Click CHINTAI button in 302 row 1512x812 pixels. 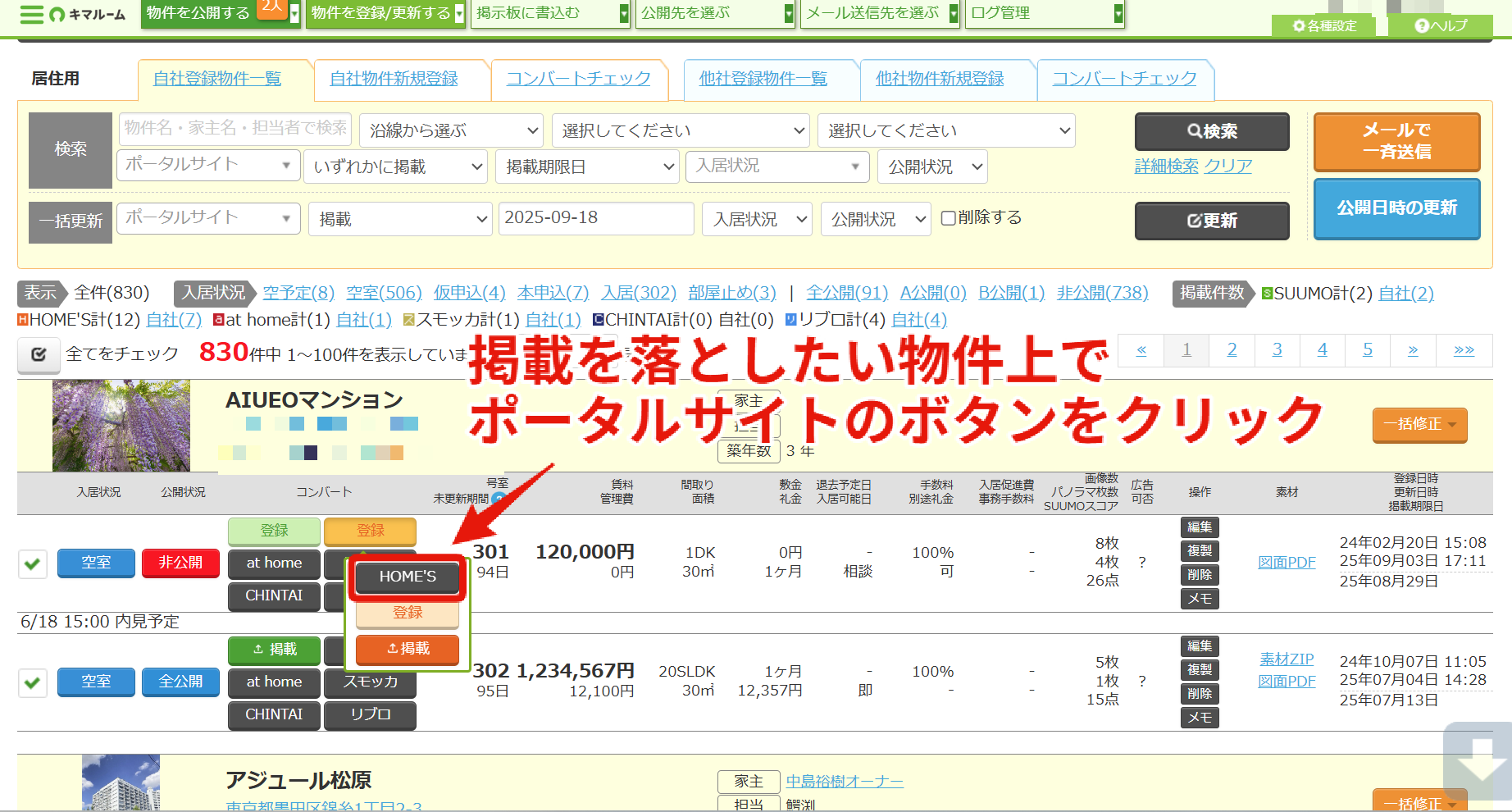(274, 714)
